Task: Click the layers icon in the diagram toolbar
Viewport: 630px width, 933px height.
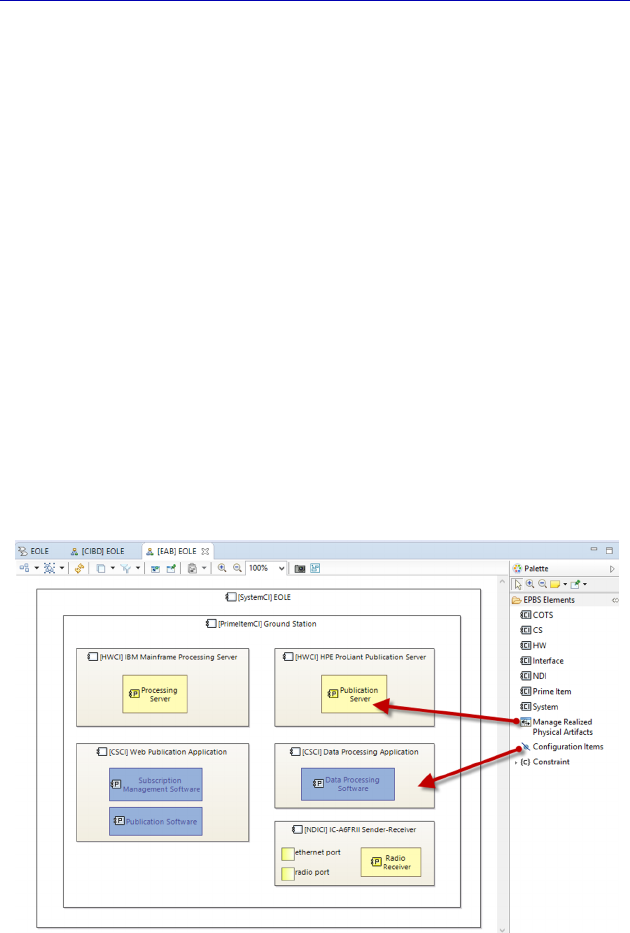Action: click(x=101, y=568)
